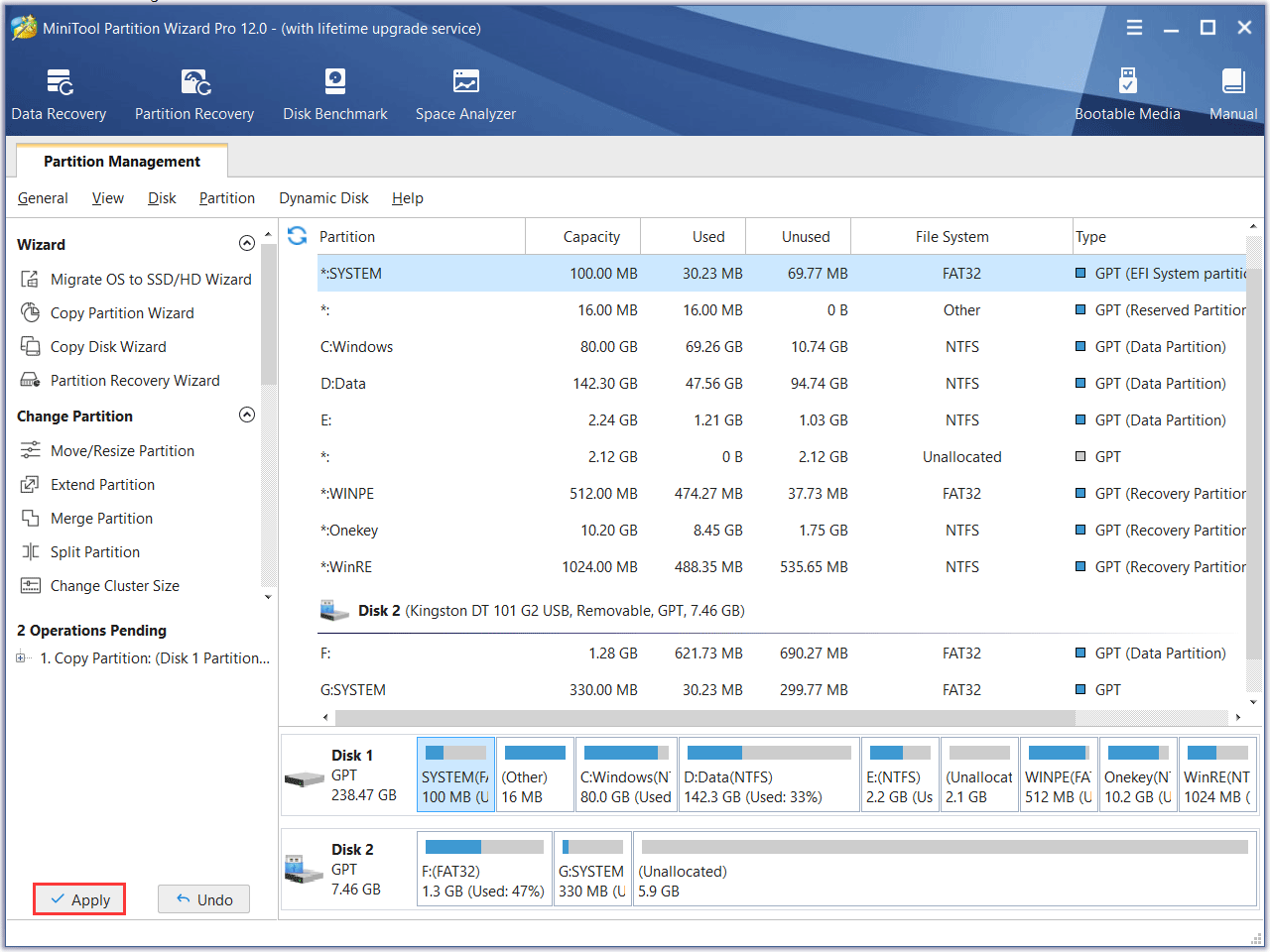Undo the last pending operation
Screen dimensions: 1270x952
coord(203,899)
